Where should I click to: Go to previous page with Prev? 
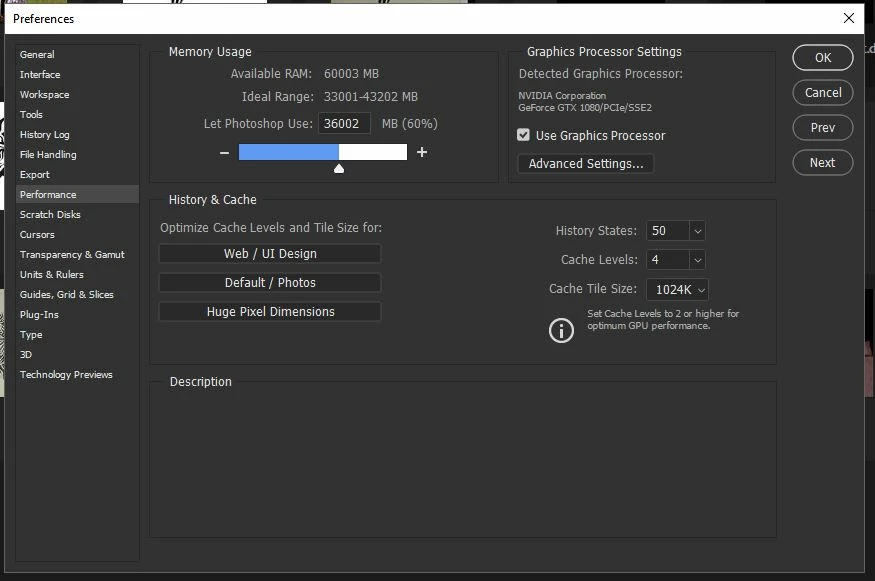[823, 128]
